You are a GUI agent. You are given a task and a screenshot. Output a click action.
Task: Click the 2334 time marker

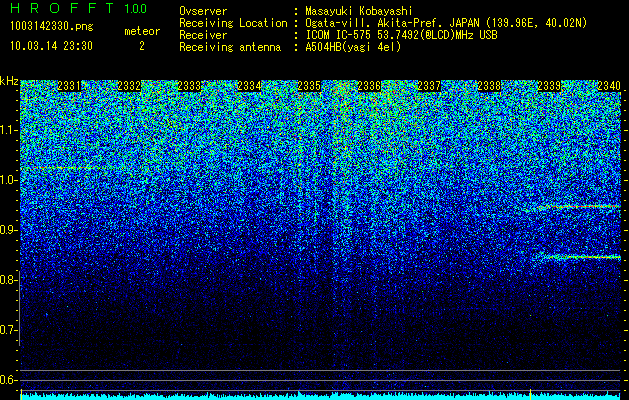tap(249, 86)
